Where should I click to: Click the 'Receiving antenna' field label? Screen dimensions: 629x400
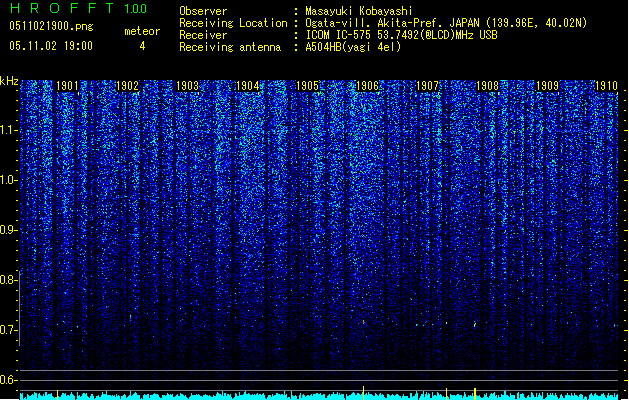(230, 47)
